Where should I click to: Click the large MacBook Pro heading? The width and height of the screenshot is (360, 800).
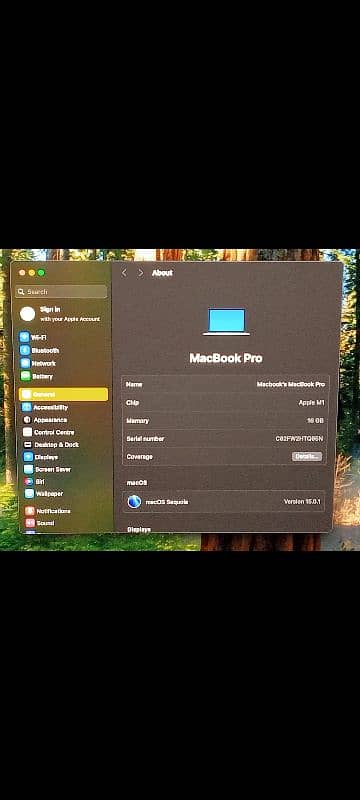tap(226, 358)
